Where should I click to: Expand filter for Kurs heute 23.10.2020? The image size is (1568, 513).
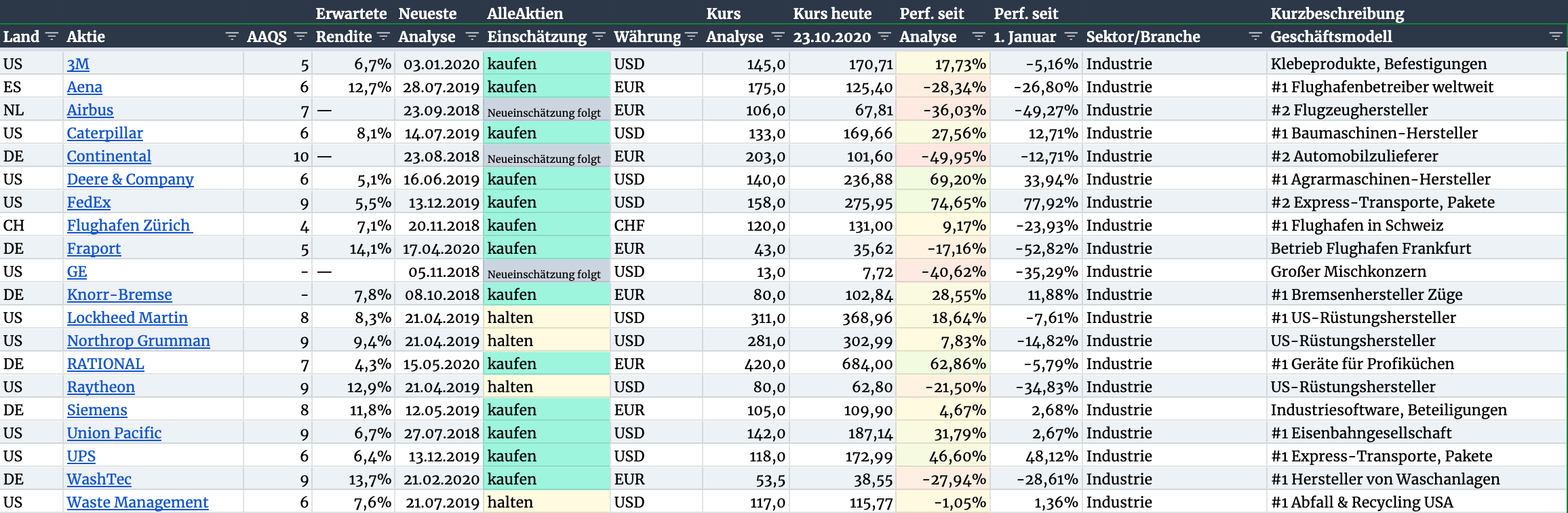coord(884,36)
